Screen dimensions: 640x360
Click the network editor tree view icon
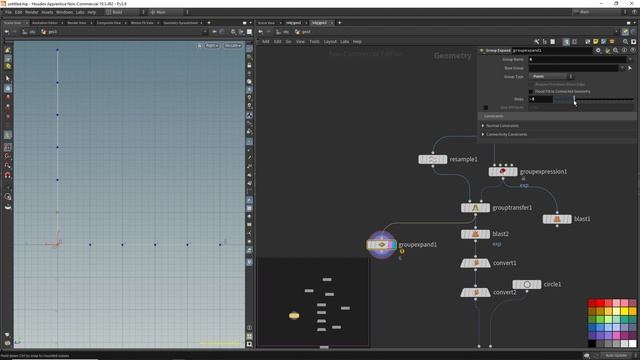544,42
